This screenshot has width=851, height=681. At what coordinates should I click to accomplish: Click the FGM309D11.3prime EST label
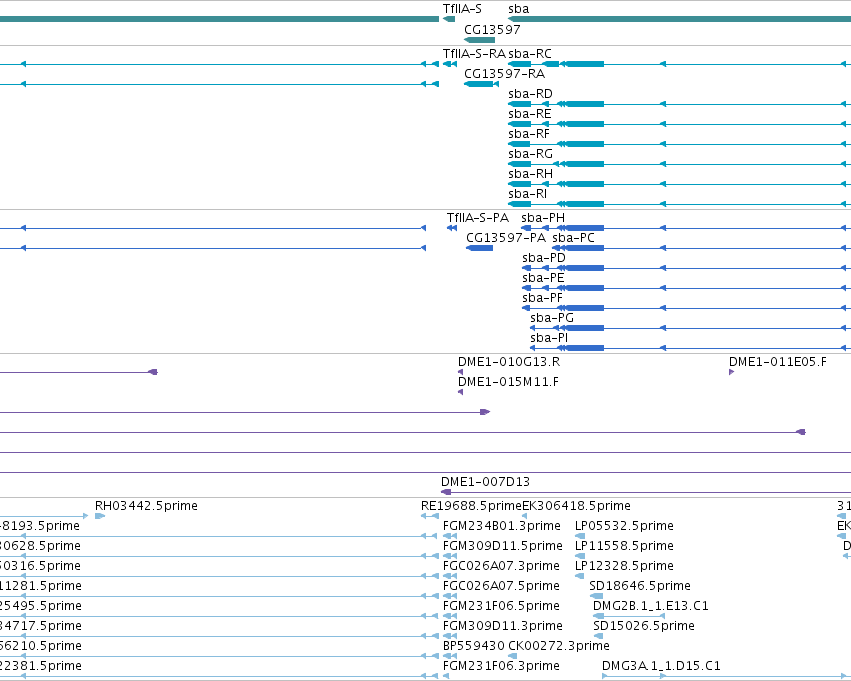point(503,627)
